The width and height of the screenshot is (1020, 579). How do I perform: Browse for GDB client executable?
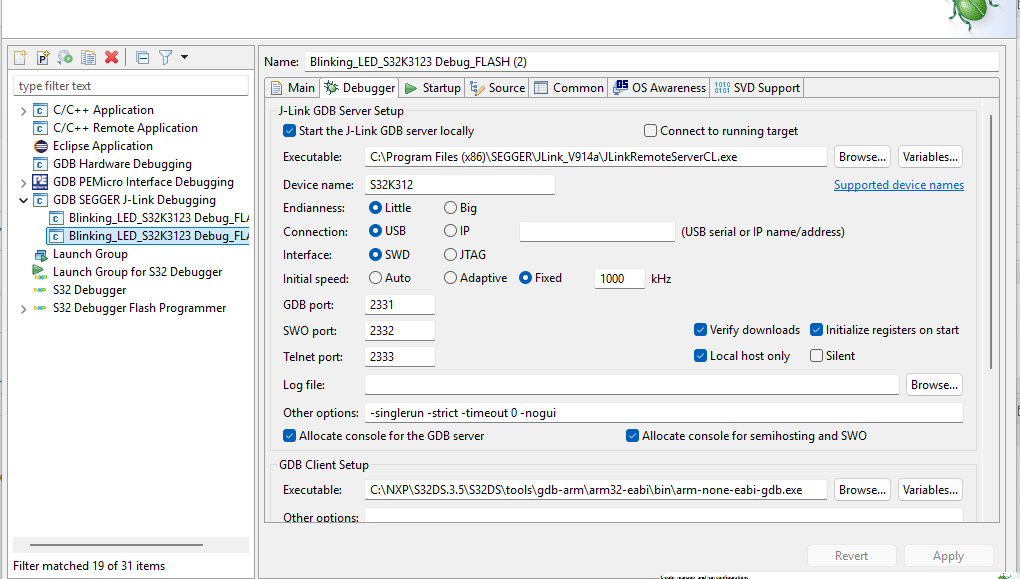pos(862,490)
